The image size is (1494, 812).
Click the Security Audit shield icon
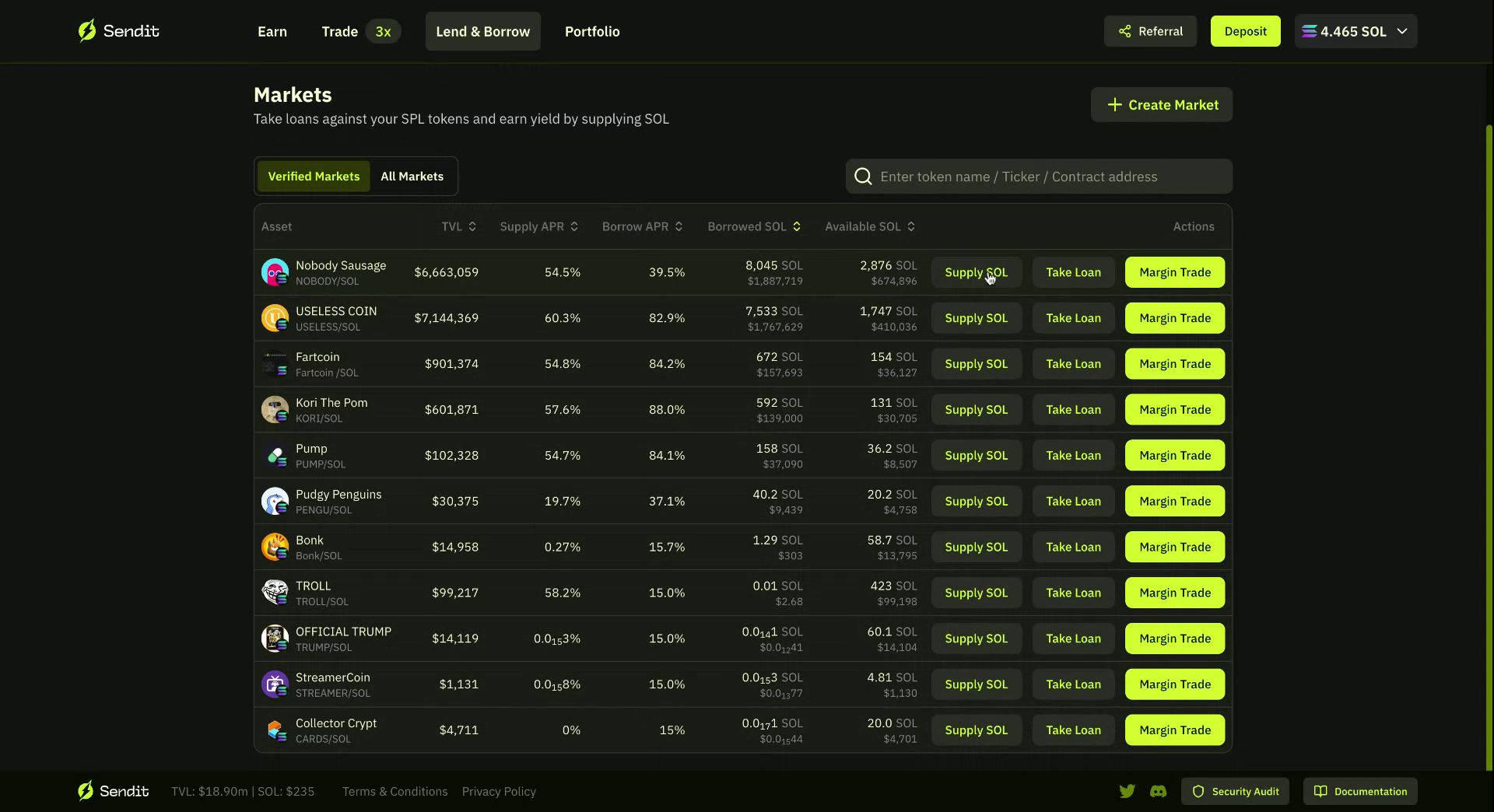click(1199, 791)
